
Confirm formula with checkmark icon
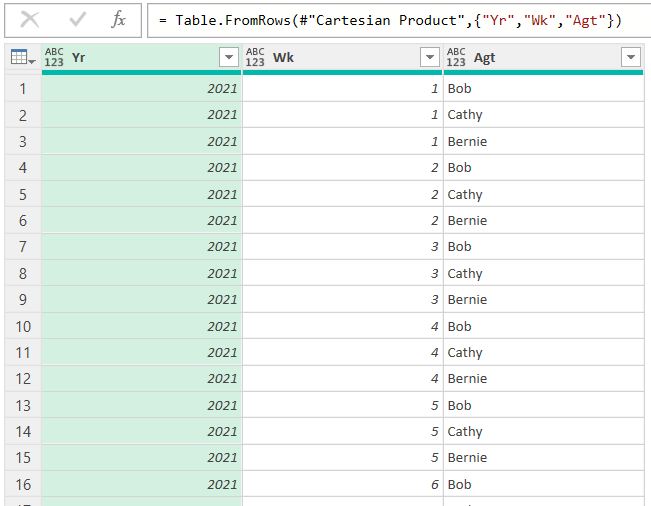78,20
